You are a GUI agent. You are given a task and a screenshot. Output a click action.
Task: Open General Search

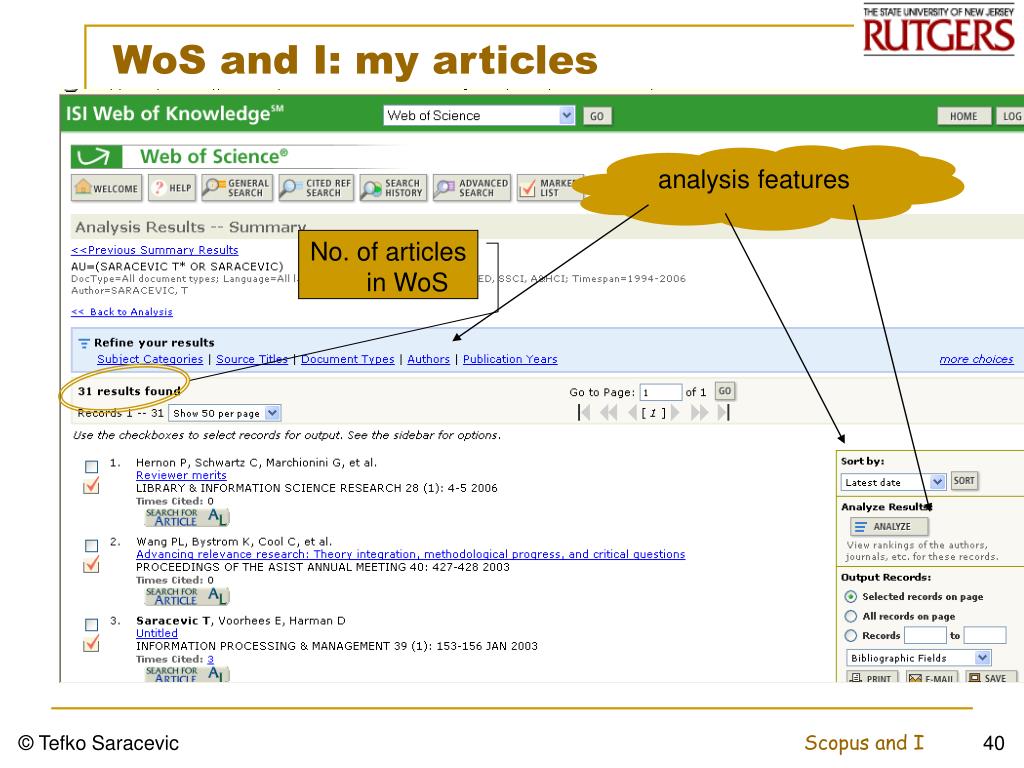tap(236, 188)
